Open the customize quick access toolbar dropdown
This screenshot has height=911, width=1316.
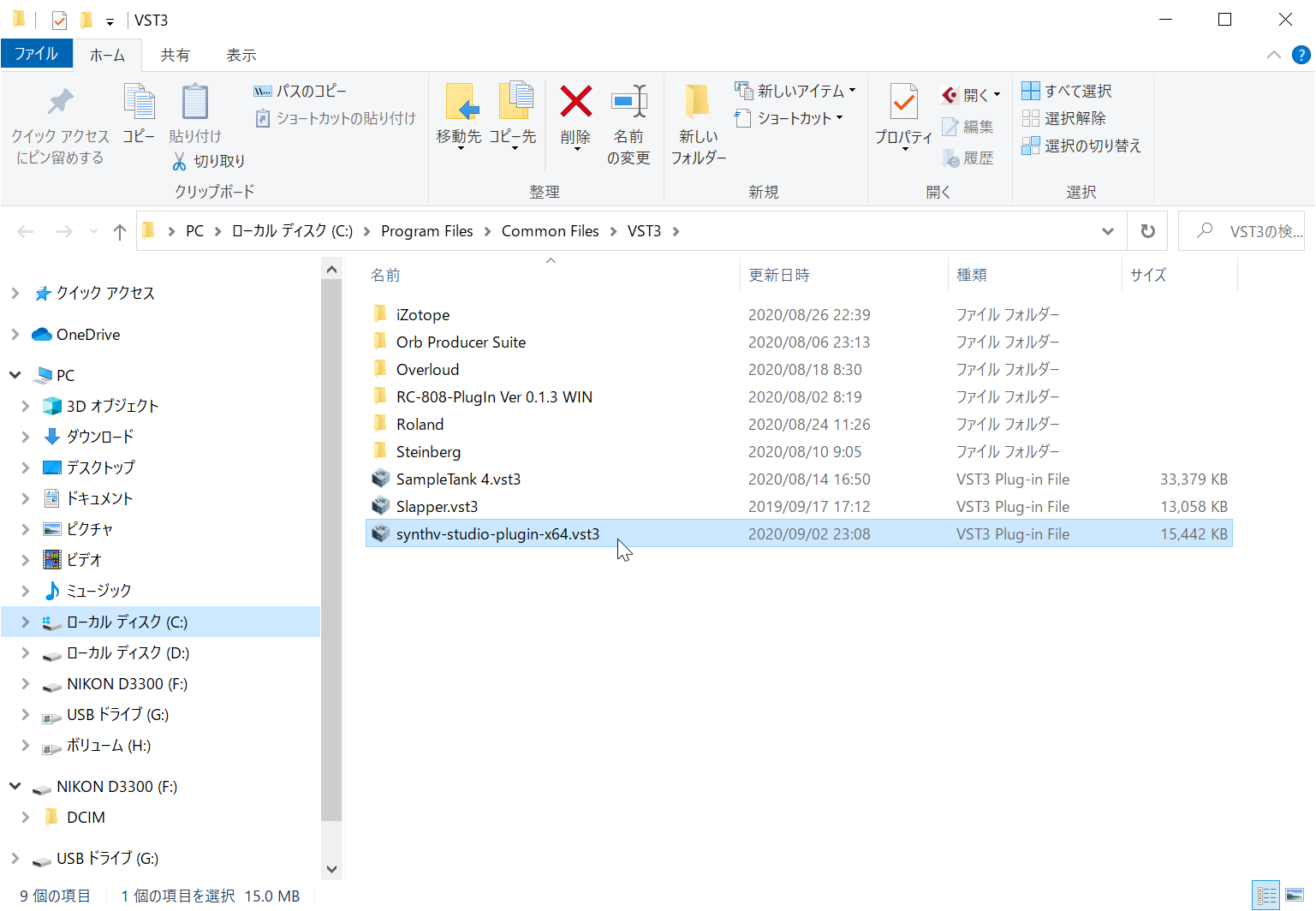coord(110,21)
